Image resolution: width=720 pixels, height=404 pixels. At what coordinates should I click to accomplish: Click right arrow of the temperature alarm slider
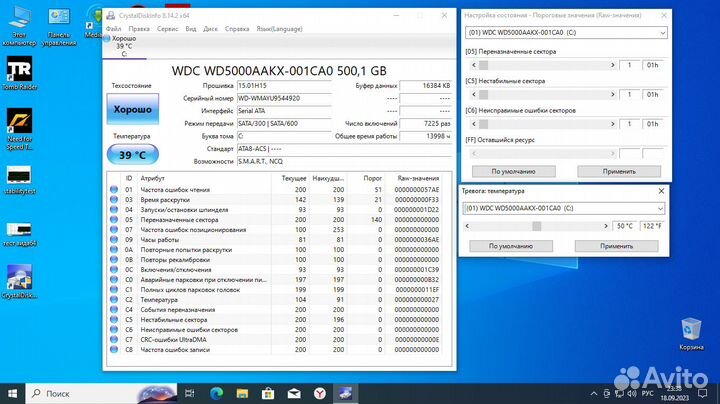[606, 226]
